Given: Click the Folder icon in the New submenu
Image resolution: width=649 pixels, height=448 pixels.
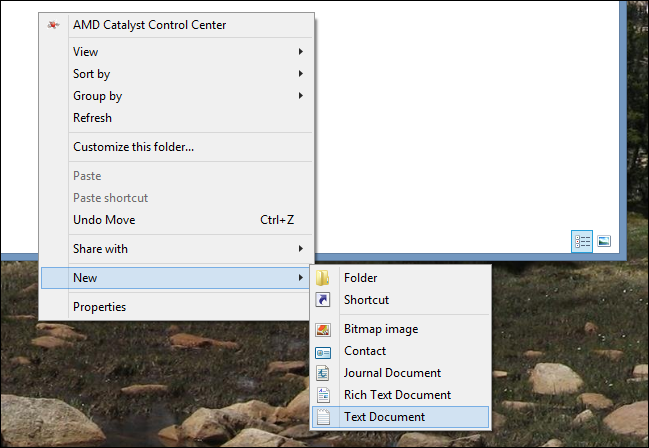Looking at the screenshot, I should click(x=323, y=278).
